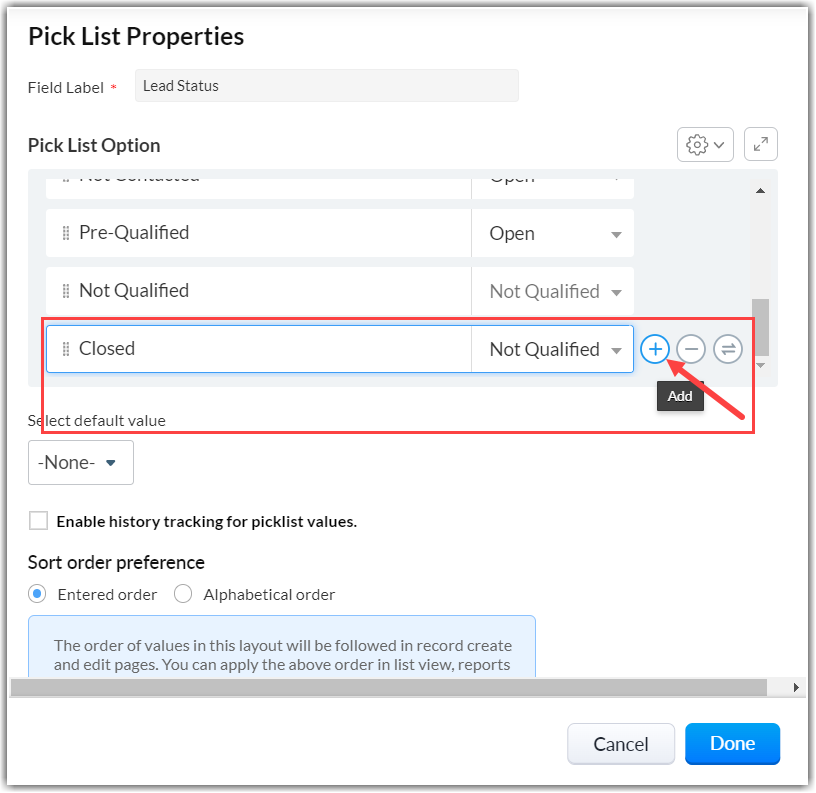Click the Cancel button
The height and width of the screenshot is (793, 816).
click(x=620, y=743)
